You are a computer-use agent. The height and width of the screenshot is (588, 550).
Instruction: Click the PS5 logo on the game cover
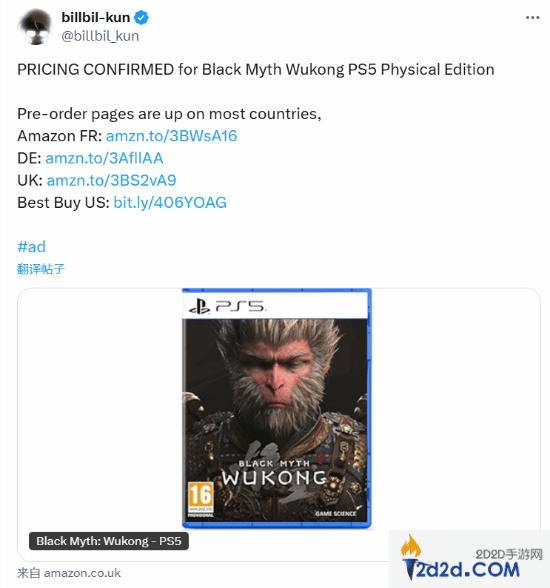coord(227,306)
